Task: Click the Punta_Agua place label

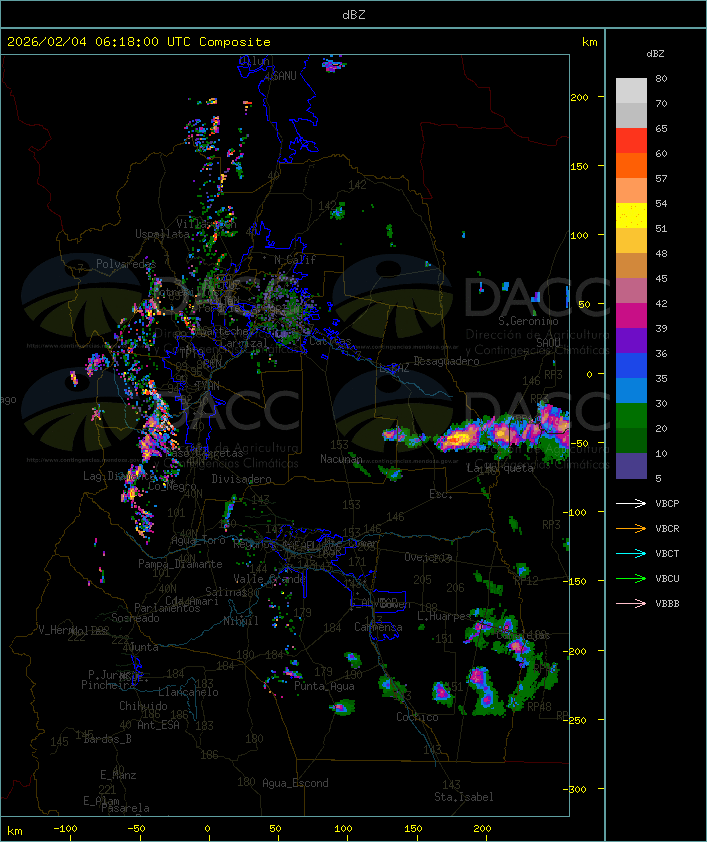Action: pyautogui.click(x=324, y=686)
